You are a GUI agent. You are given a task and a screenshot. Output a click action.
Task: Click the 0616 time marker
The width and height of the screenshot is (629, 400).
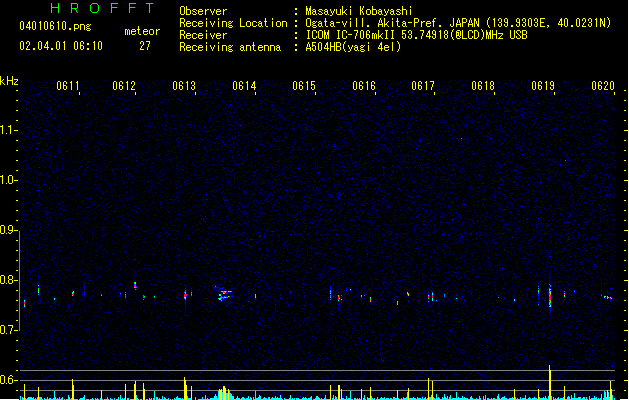click(x=364, y=86)
